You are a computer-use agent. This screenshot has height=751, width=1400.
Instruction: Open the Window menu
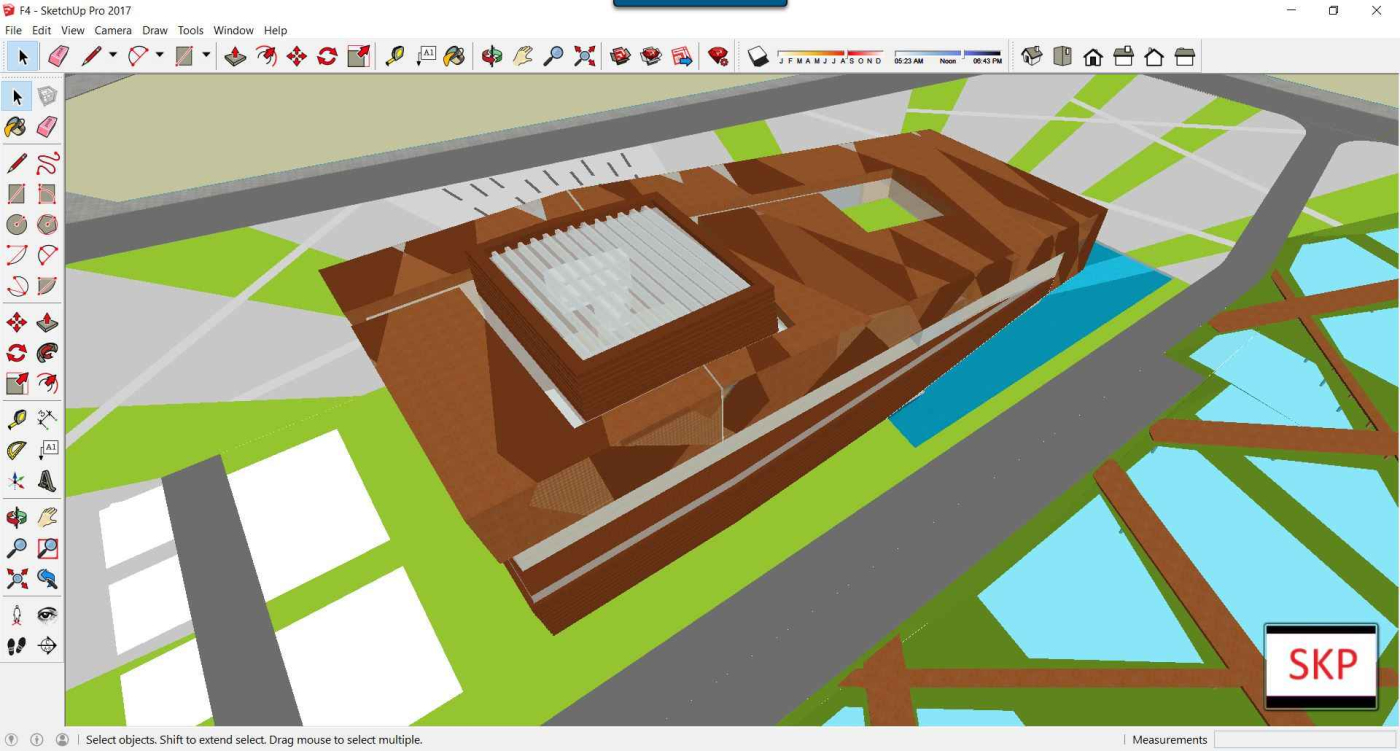233,31
